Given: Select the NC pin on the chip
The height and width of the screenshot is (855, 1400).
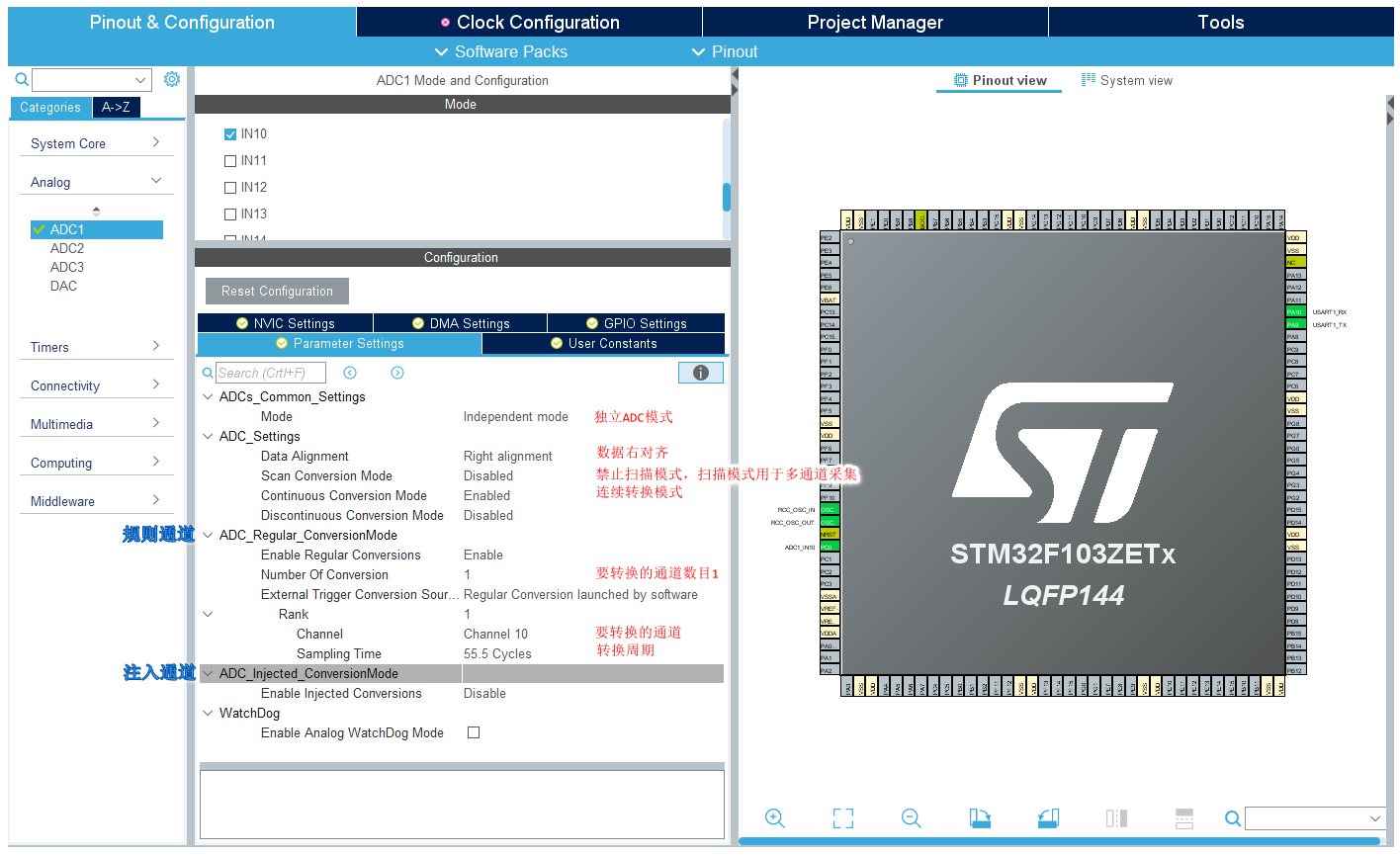Looking at the screenshot, I should click(x=1295, y=263).
